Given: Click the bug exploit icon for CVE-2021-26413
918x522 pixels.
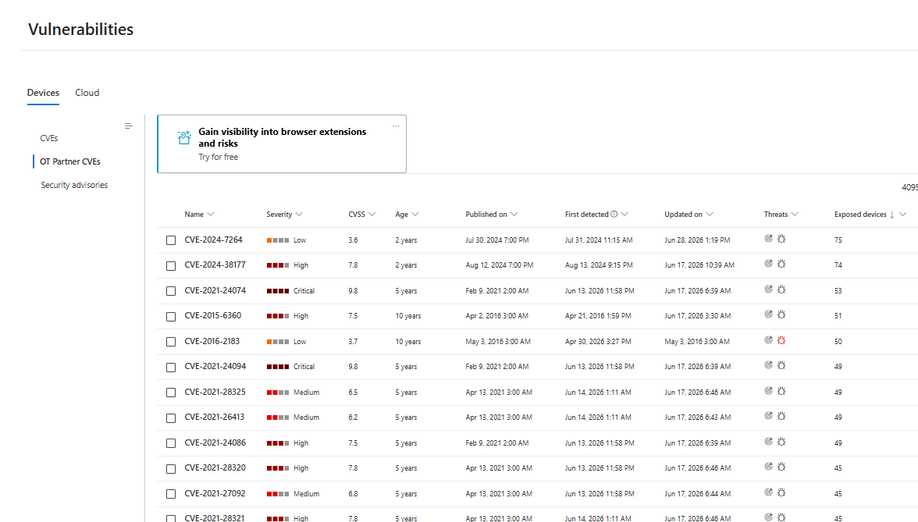Looking at the screenshot, I should click(782, 416).
